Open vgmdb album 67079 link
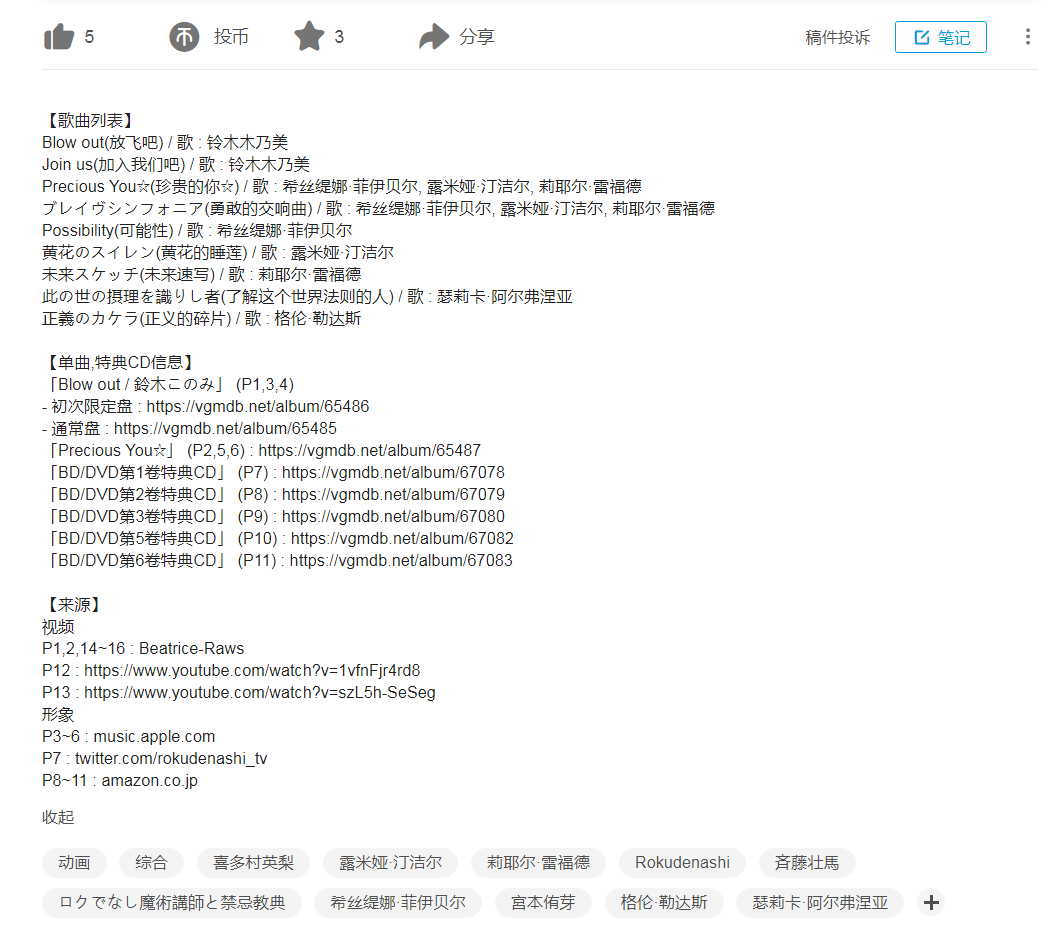This screenshot has height=925, width=1056. click(393, 495)
